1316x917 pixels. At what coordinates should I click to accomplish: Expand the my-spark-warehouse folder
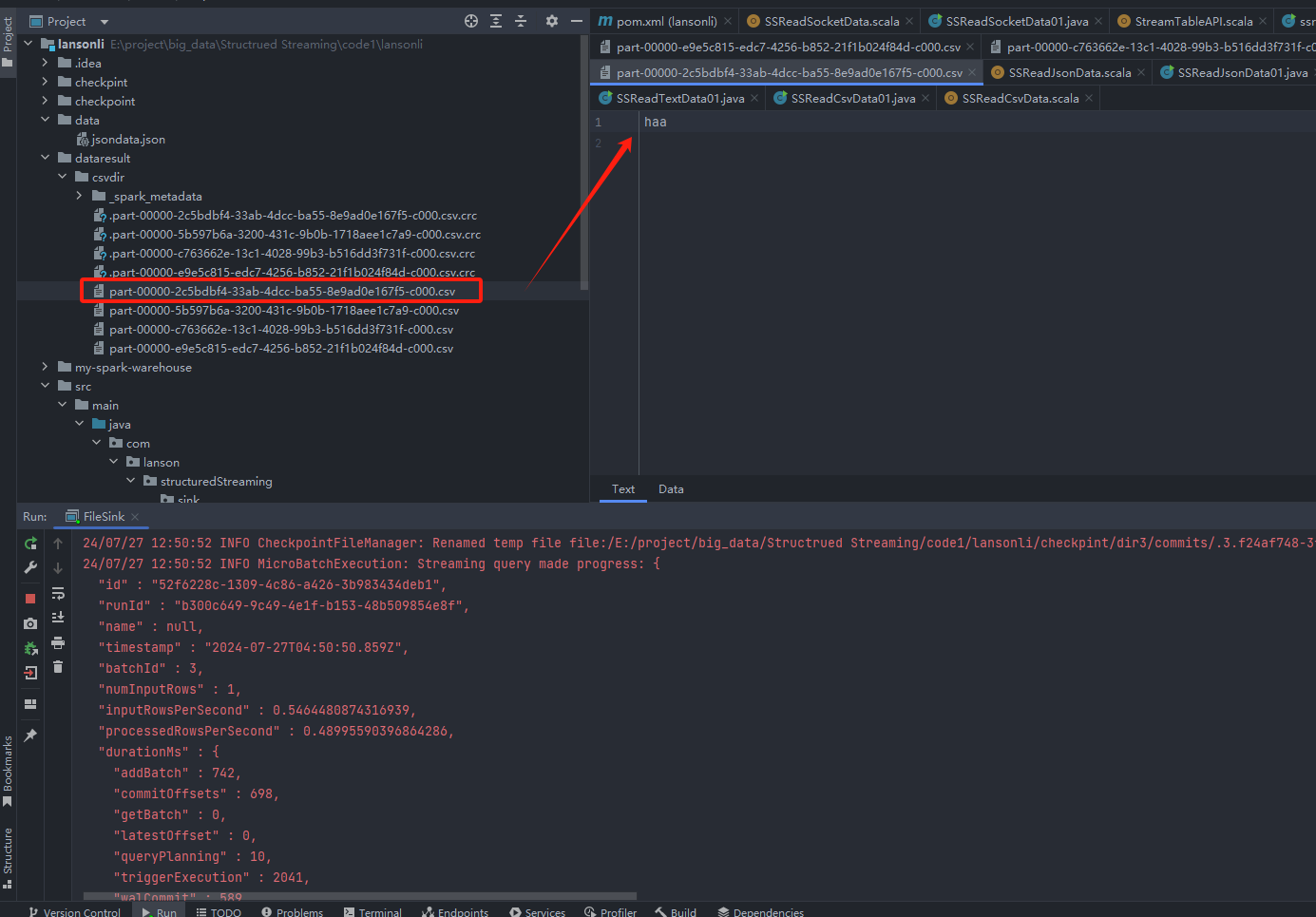tap(45, 367)
